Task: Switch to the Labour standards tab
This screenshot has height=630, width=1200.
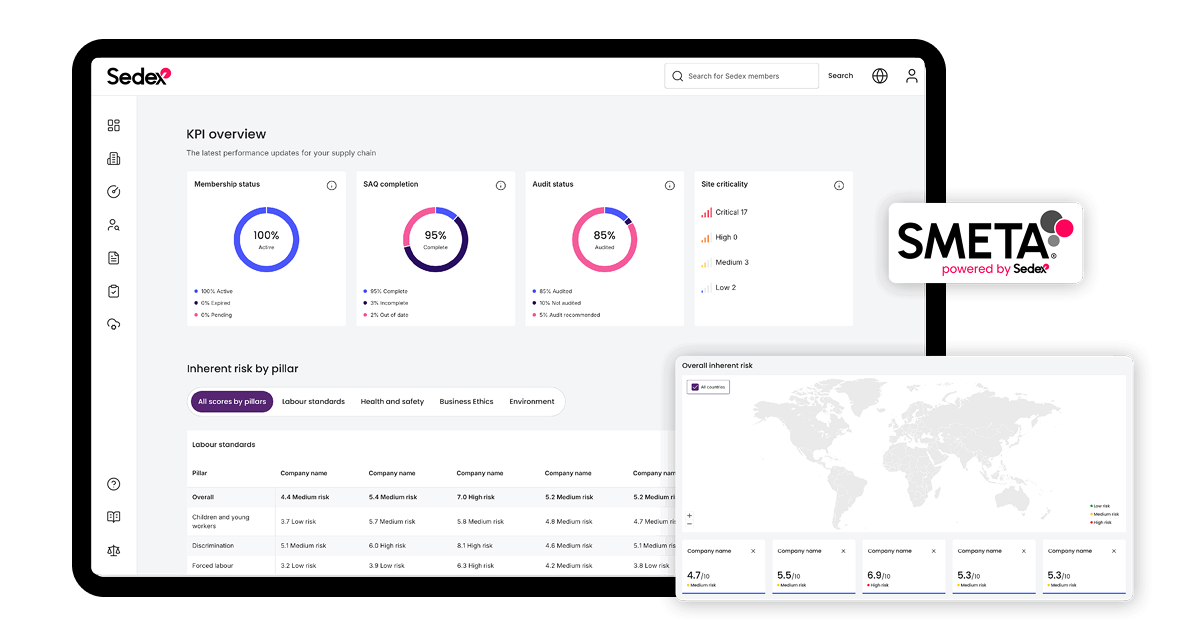Action: tap(313, 401)
